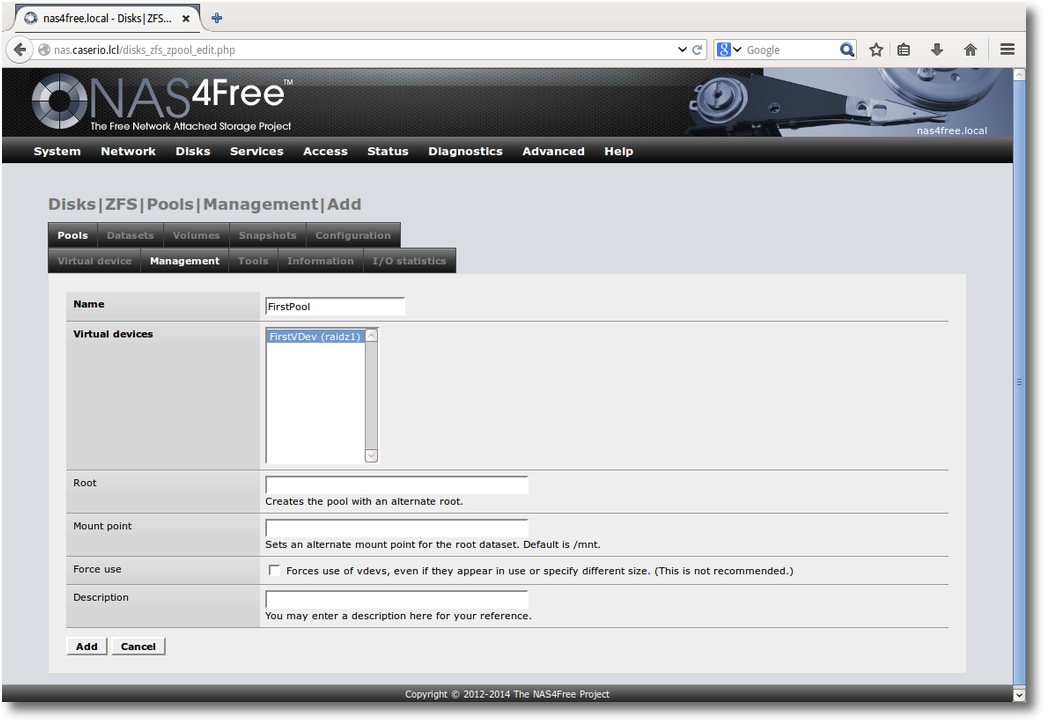Switch to the Snapshots tab
The image size is (1044, 720).
coord(268,235)
